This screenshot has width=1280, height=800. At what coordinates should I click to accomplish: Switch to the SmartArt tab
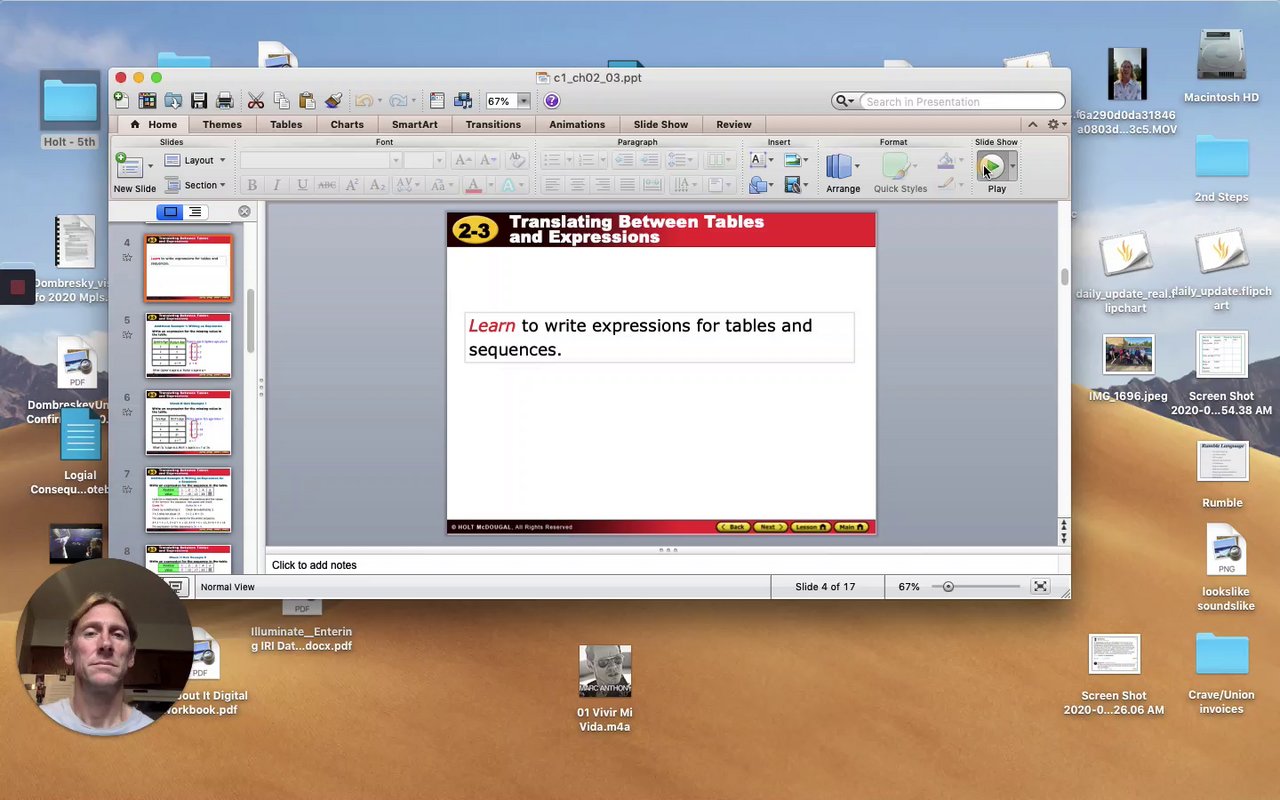tap(415, 124)
